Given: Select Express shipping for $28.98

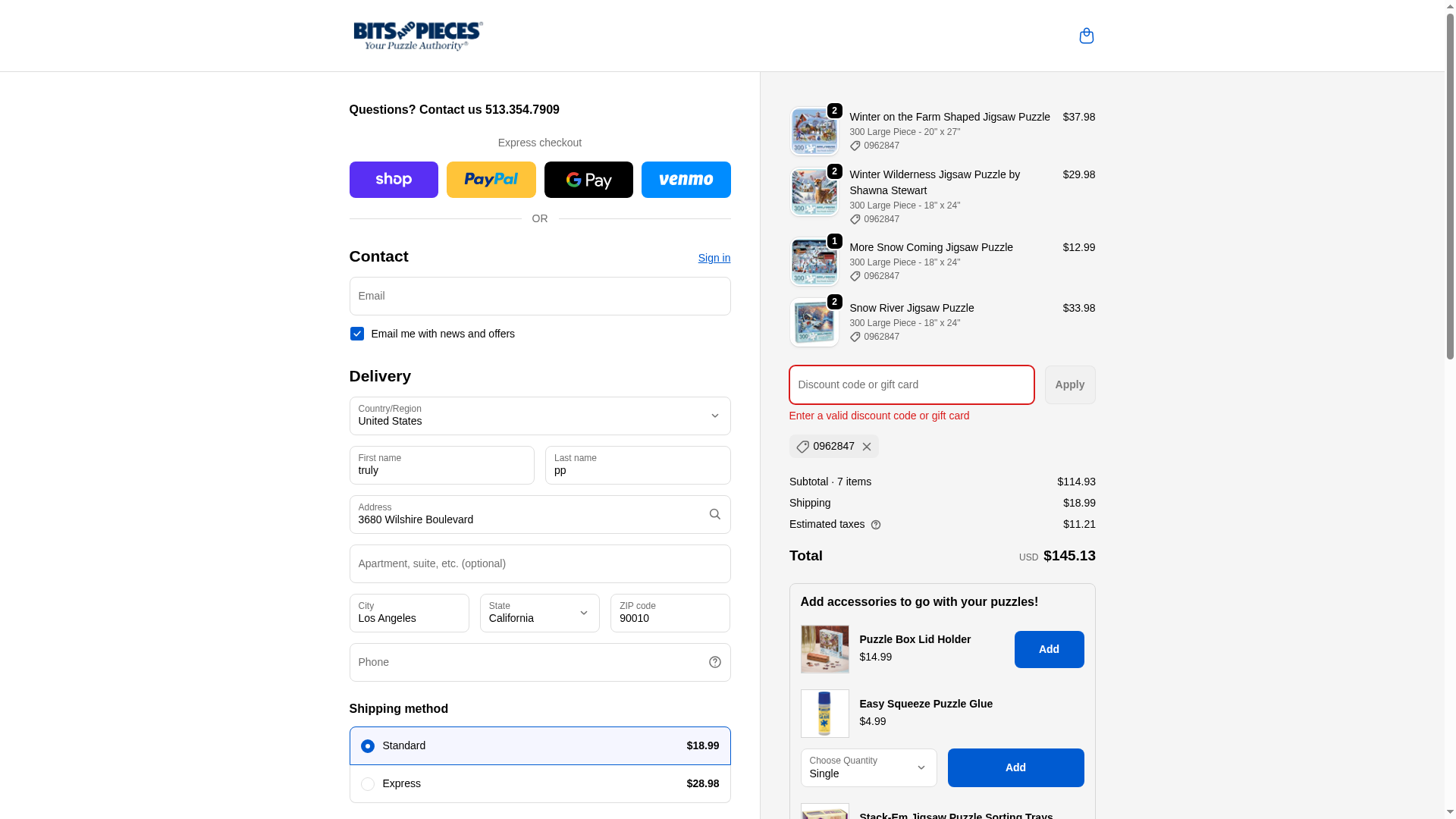Looking at the screenshot, I should (x=540, y=783).
